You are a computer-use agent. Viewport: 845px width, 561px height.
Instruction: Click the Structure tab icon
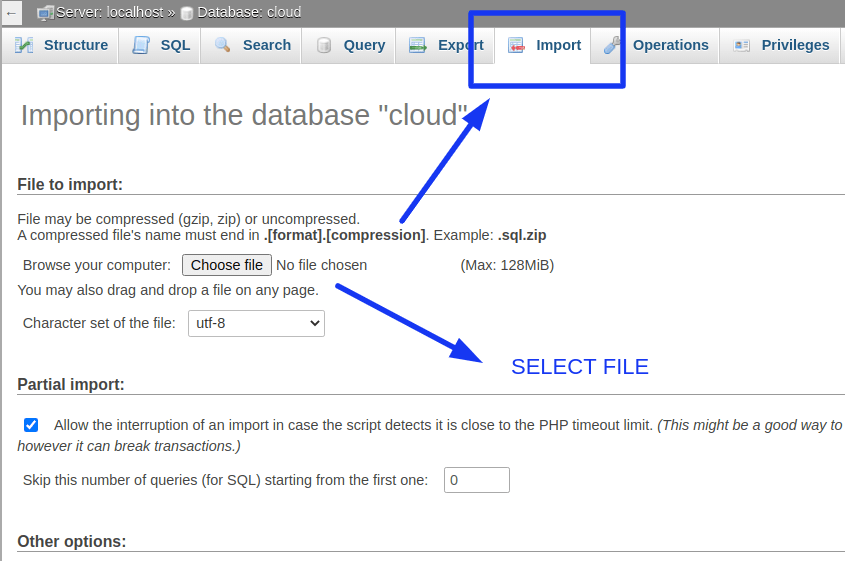[x=24, y=45]
